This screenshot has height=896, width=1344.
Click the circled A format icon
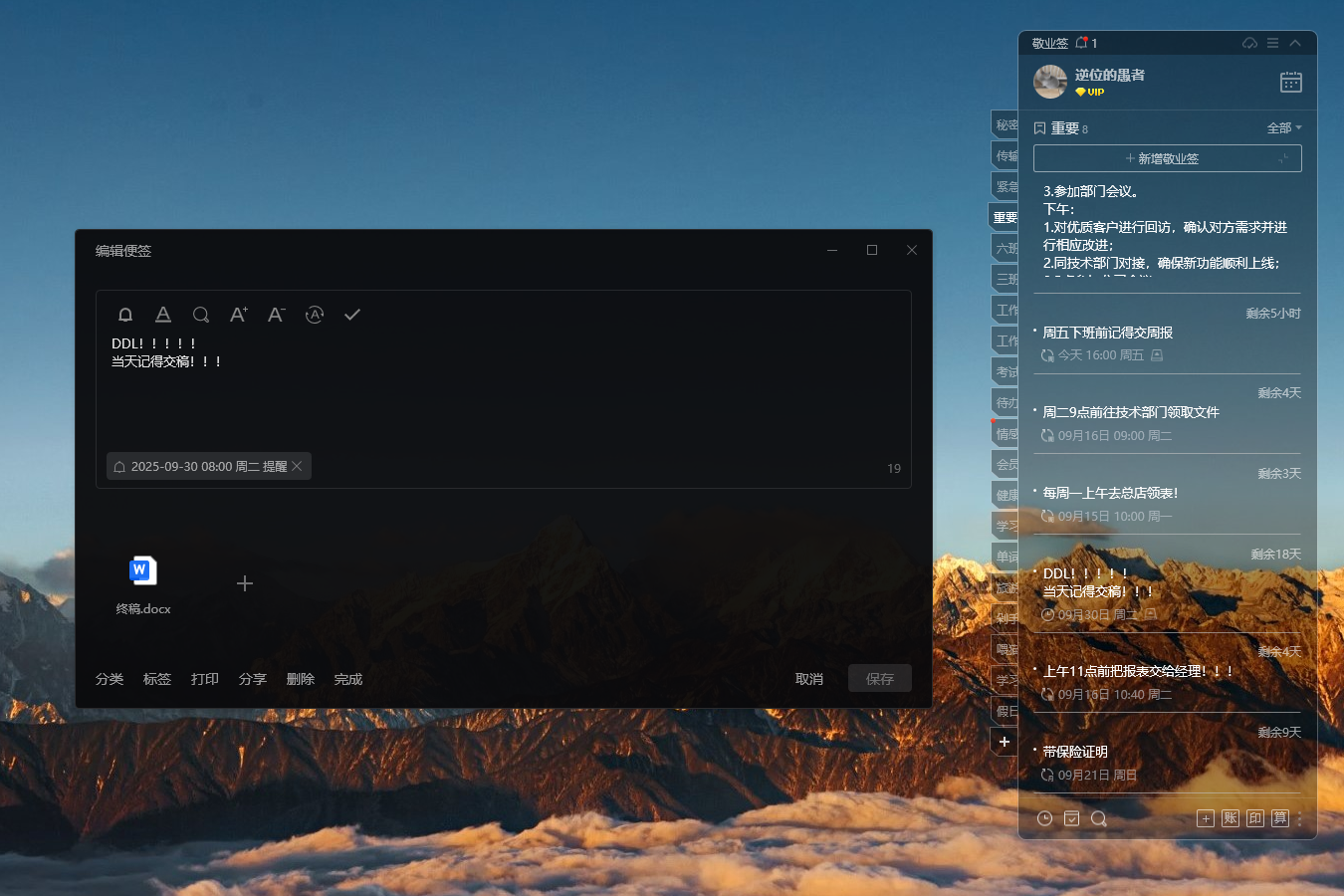coord(315,315)
